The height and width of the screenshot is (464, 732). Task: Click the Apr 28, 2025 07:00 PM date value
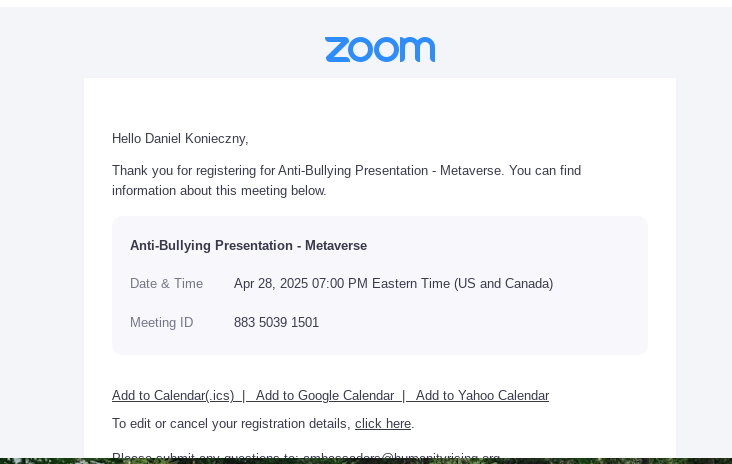(x=300, y=284)
